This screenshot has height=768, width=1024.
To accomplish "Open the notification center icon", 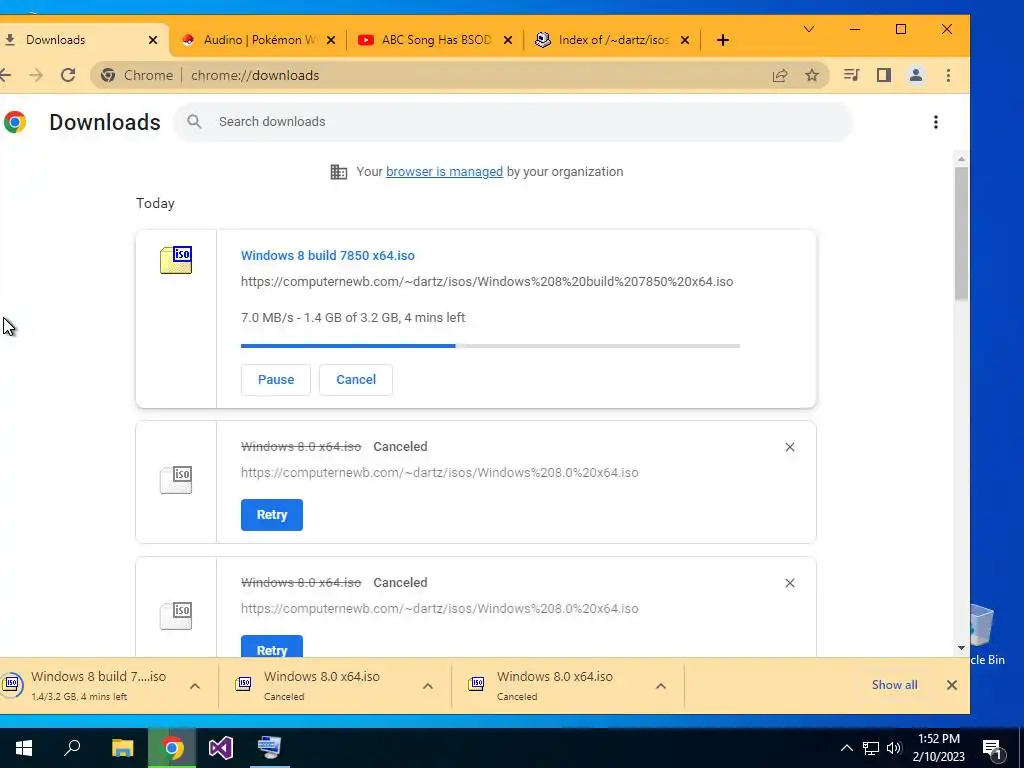I will click(x=993, y=749).
